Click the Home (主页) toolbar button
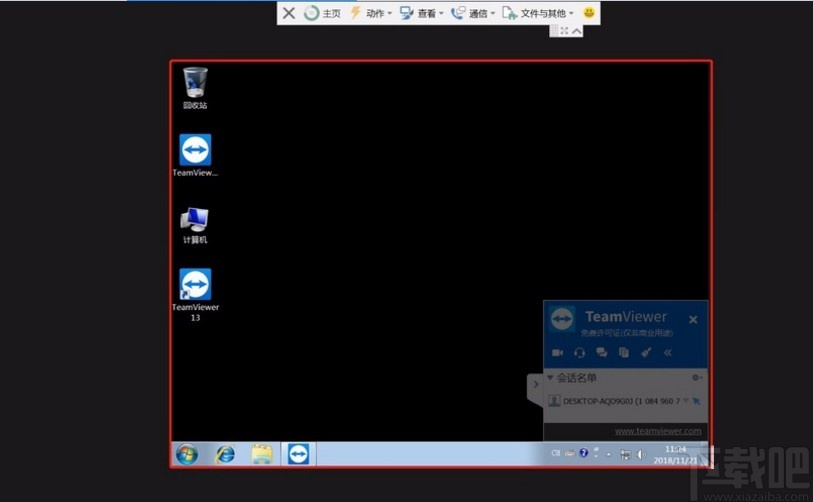The width and height of the screenshot is (813, 502). (x=322, y=13)
